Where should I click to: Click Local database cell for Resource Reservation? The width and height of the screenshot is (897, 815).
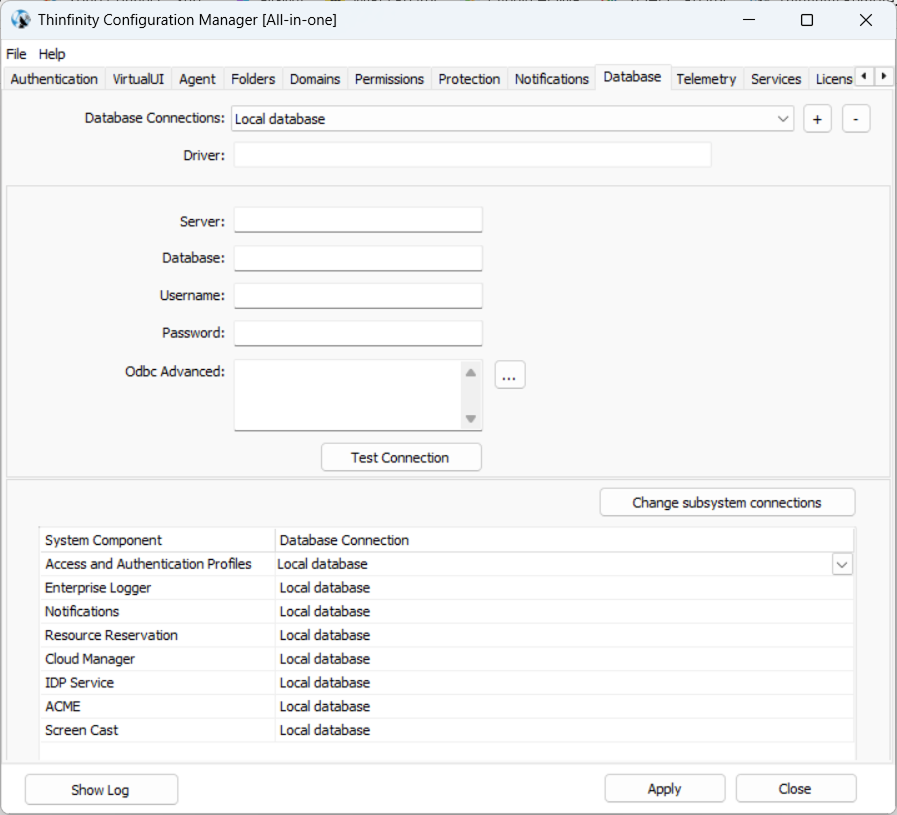pos(564,635)
